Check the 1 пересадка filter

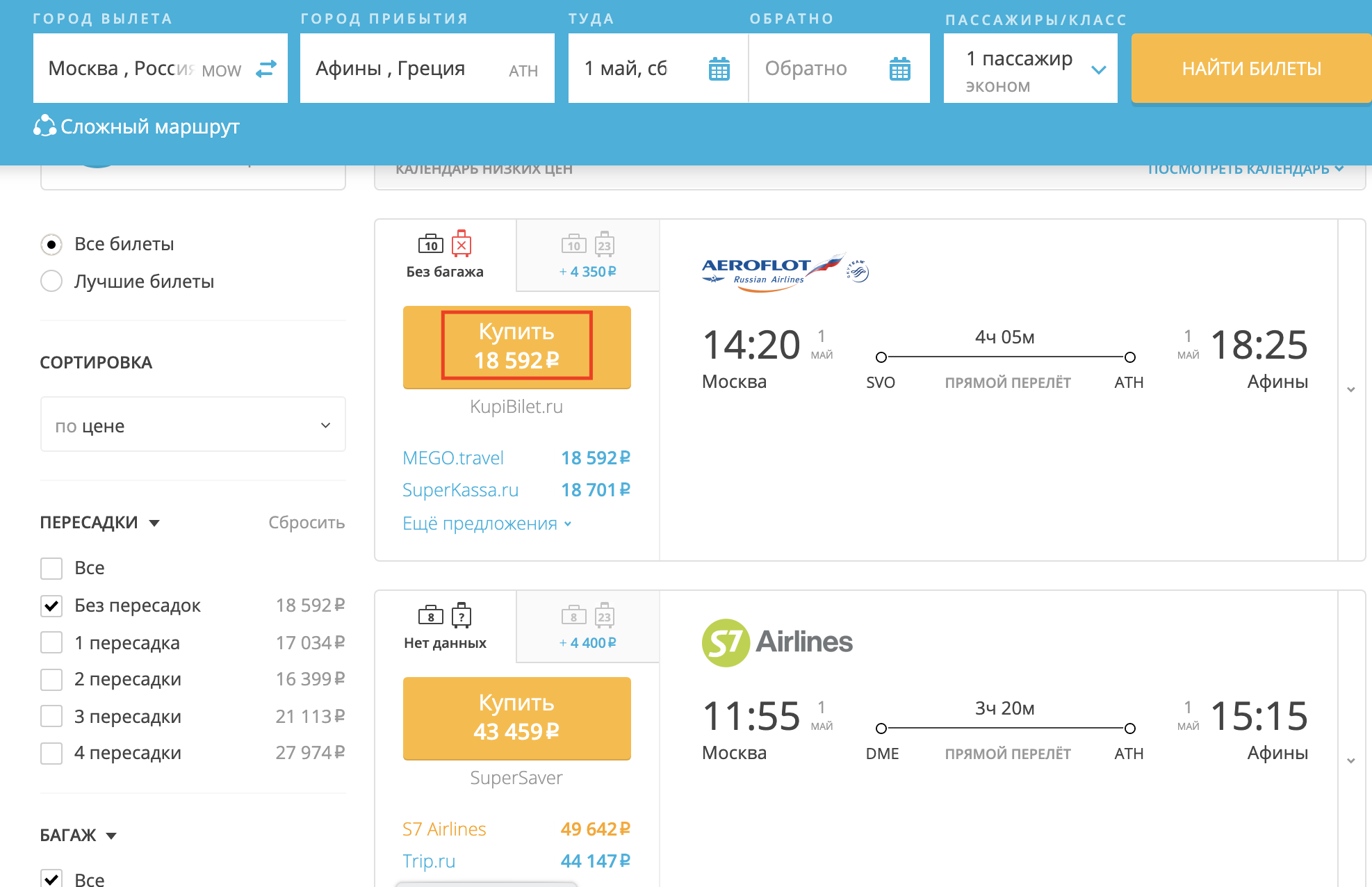[51, 642]
